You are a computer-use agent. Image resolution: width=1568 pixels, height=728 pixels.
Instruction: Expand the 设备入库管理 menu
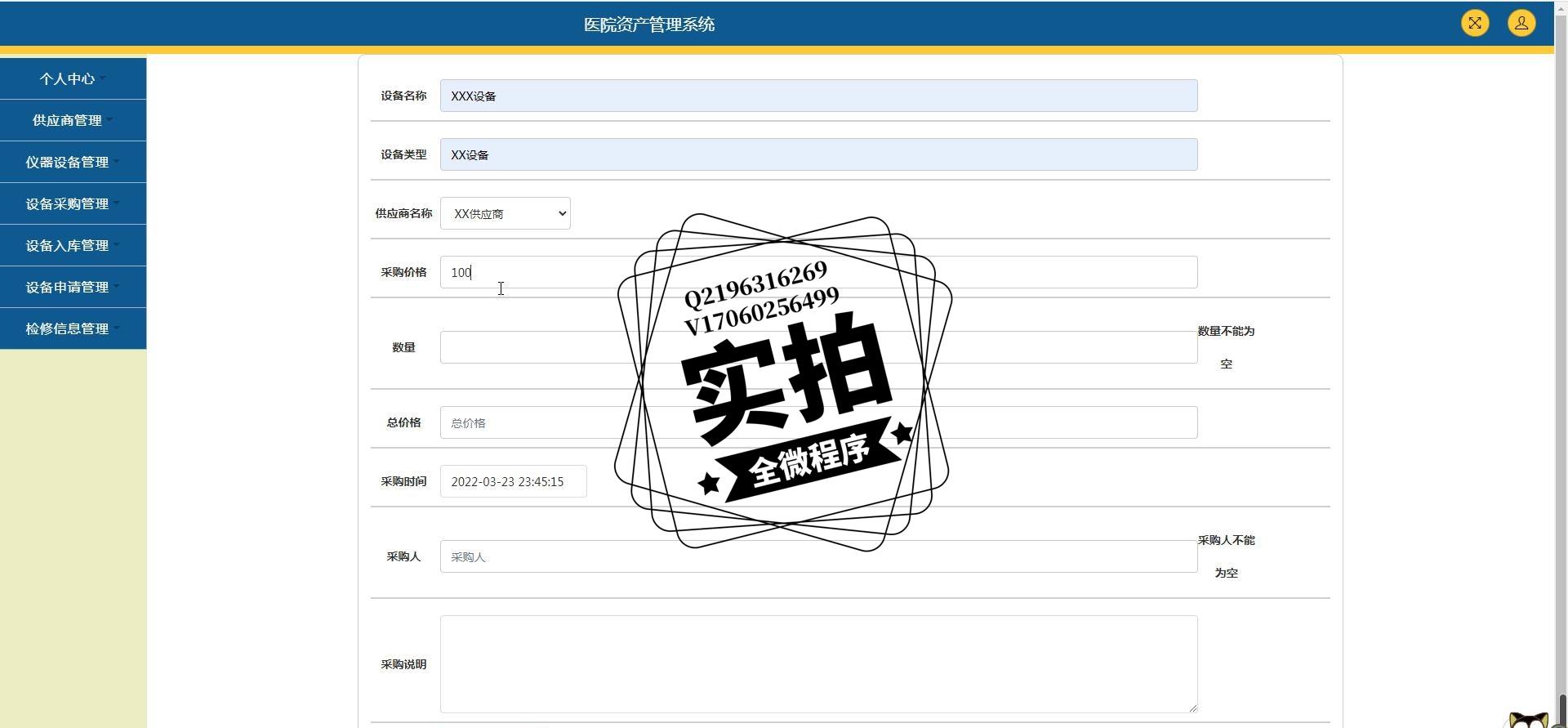coord(73,245)
